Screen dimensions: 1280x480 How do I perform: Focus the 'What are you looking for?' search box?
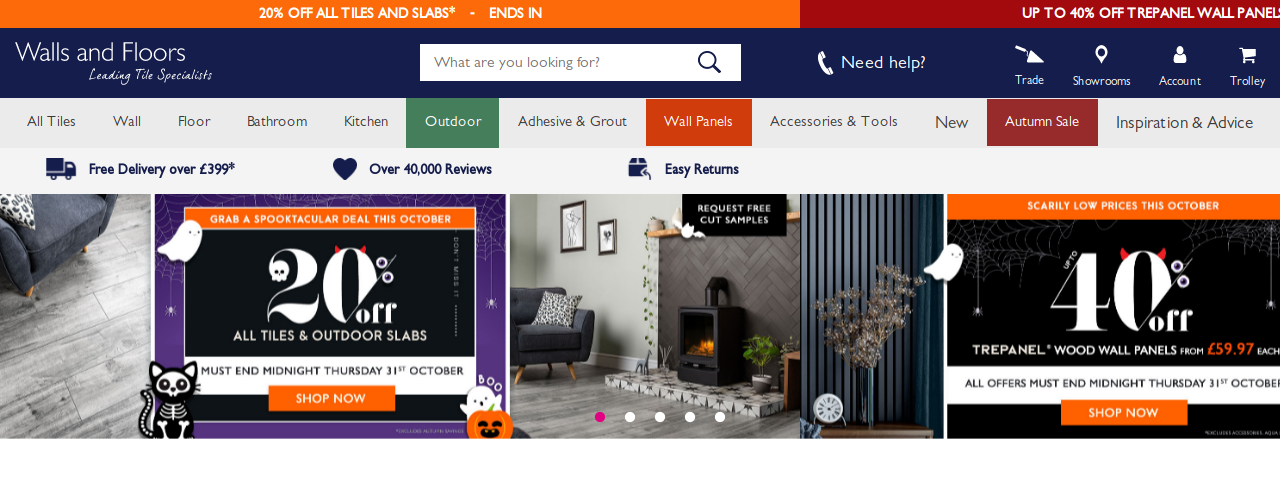558,62
